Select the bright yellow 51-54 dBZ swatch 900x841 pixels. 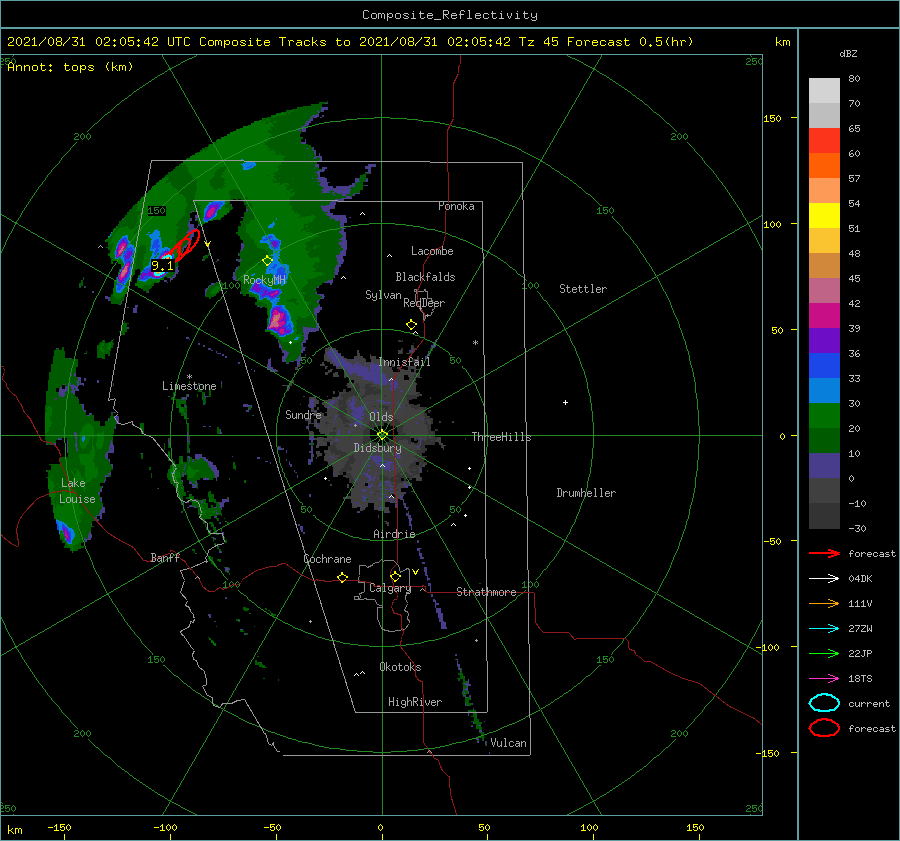(x=824, y=216)
